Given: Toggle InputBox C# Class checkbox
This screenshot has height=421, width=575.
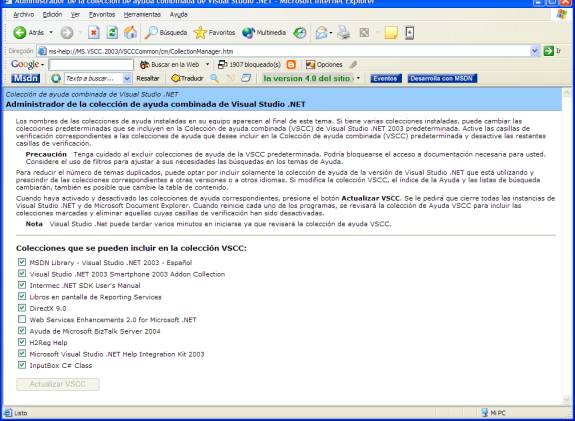Looking at the screenshot, I should point(22,365).
